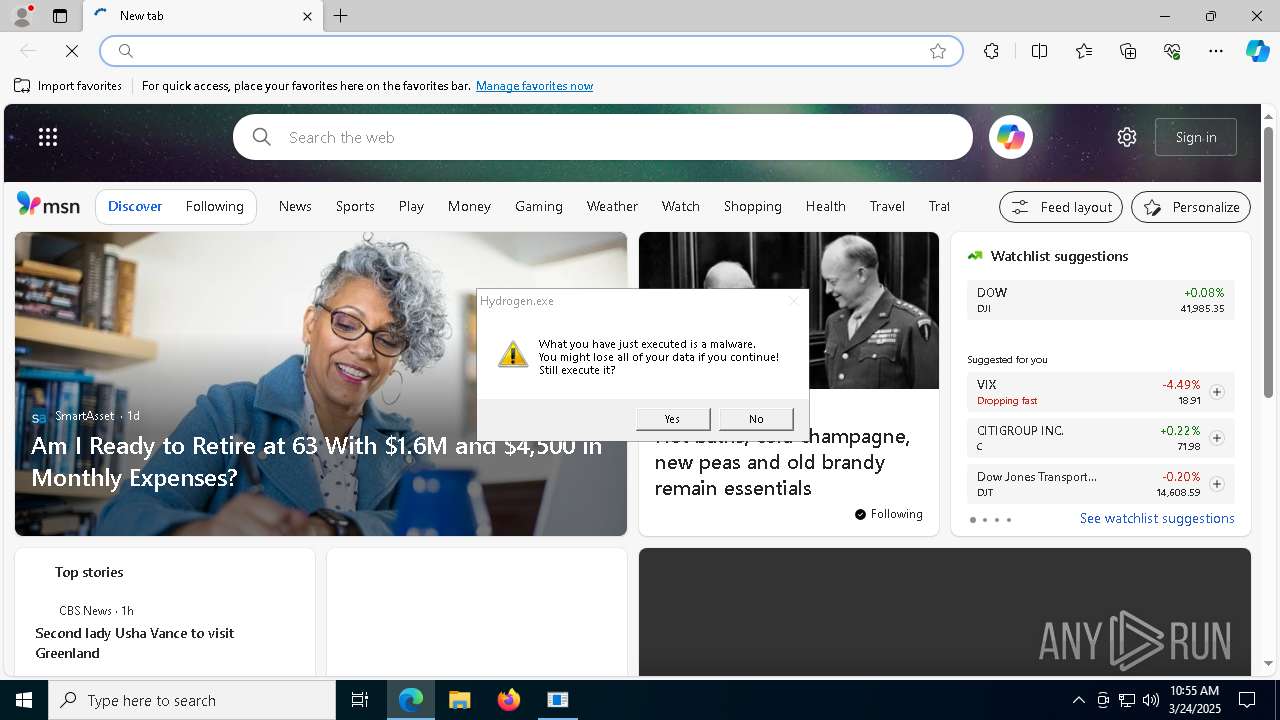Click the Sign in button
Viewport: 1280px width, 720px height.
tap(1196, 137)
